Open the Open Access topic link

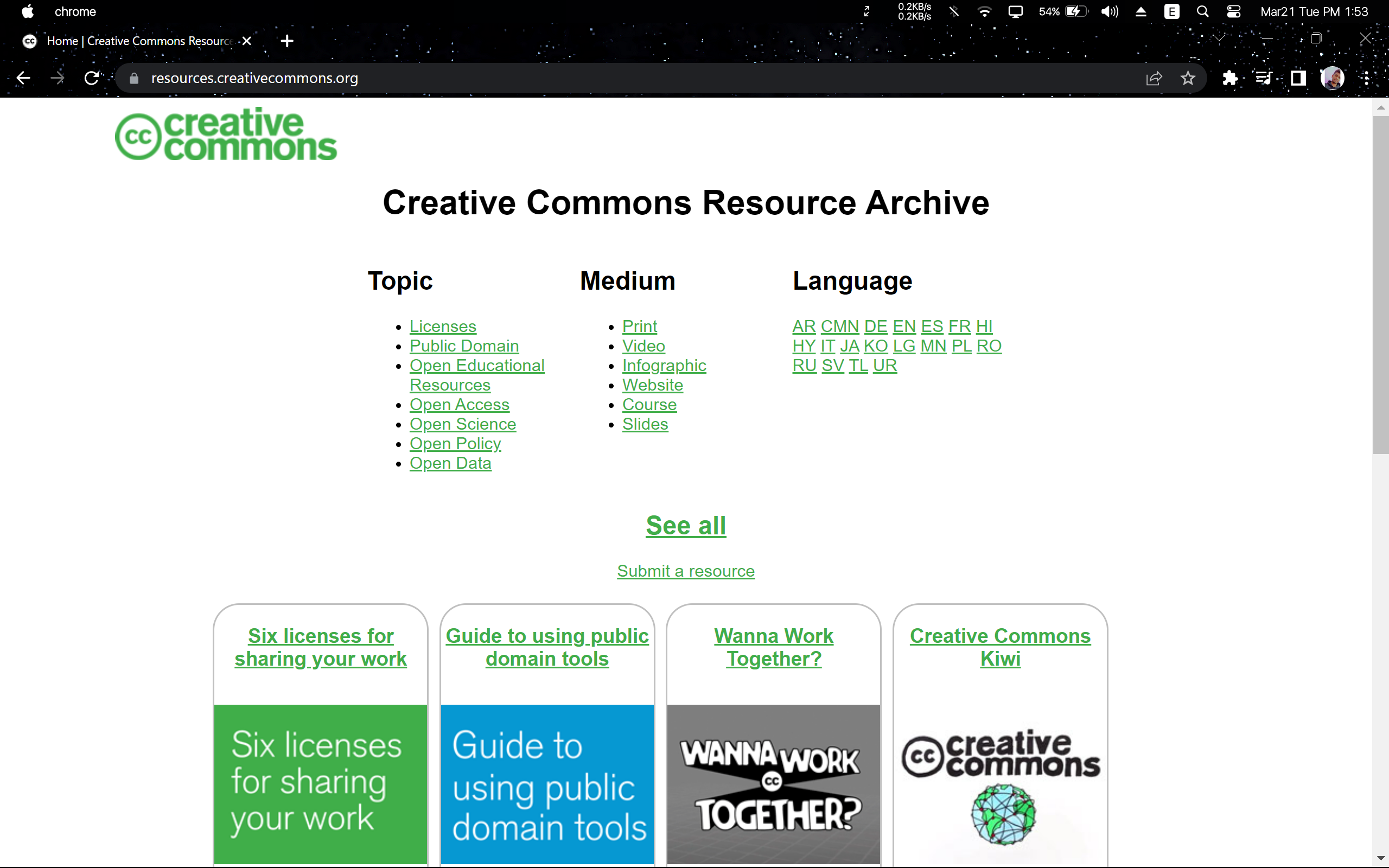[x=459, y=404]
